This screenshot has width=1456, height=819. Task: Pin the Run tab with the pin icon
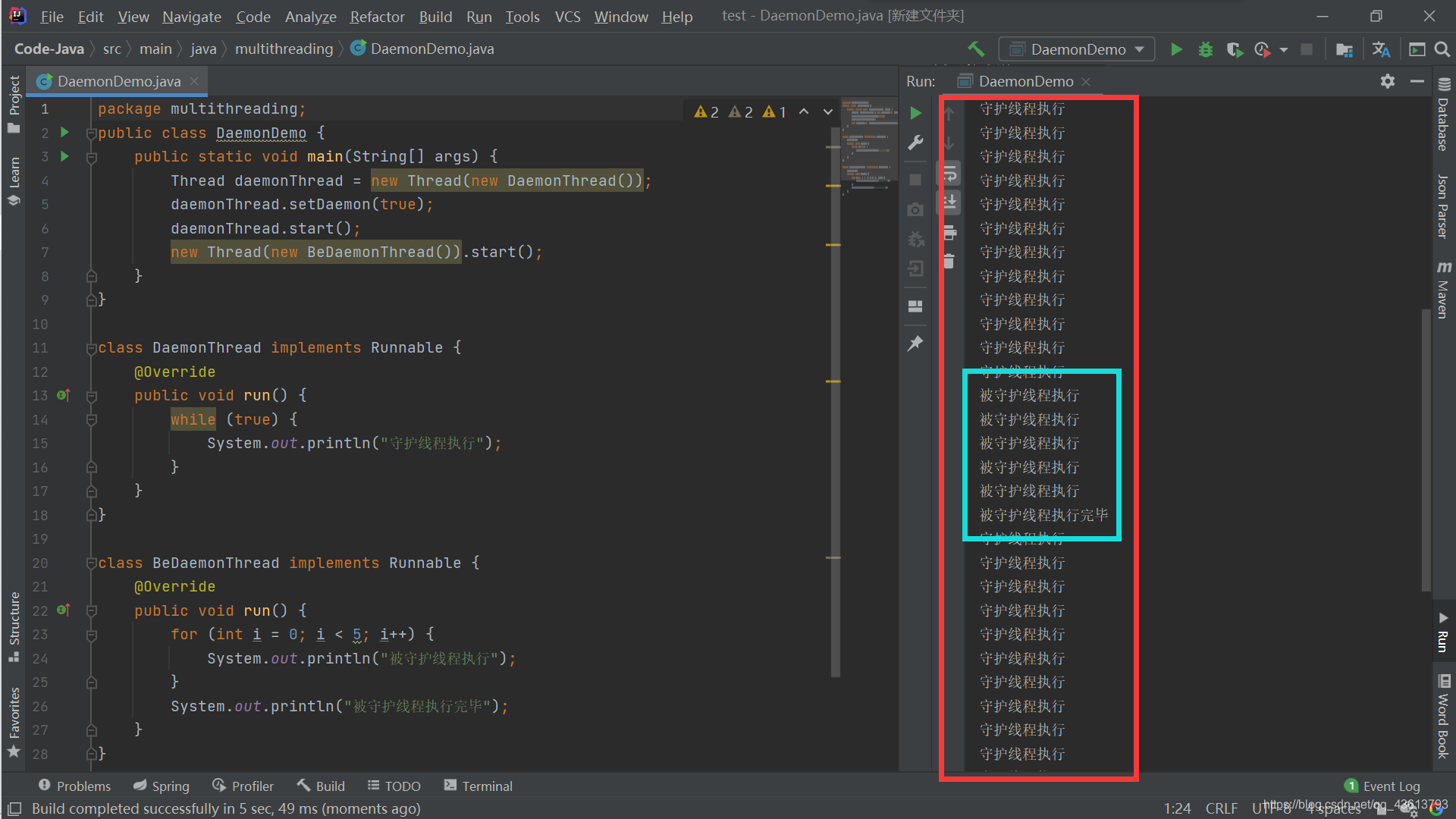click(915, 344)
